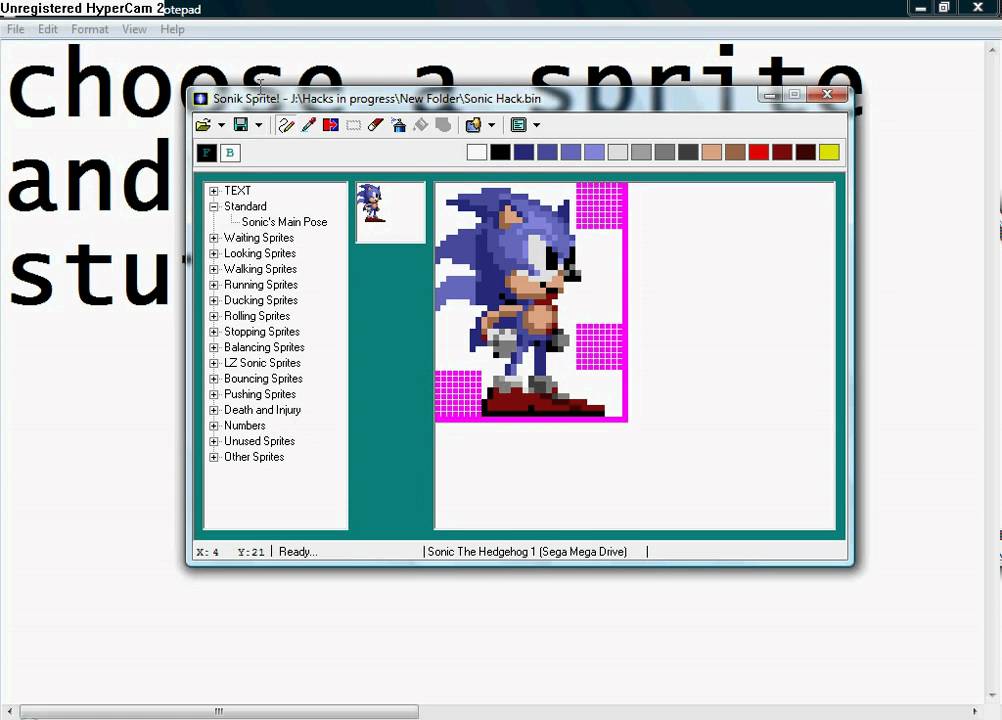Open the Notepad Help menu
The height and width of the screenshot is (720, 1002).
click(x=172, y=29)
